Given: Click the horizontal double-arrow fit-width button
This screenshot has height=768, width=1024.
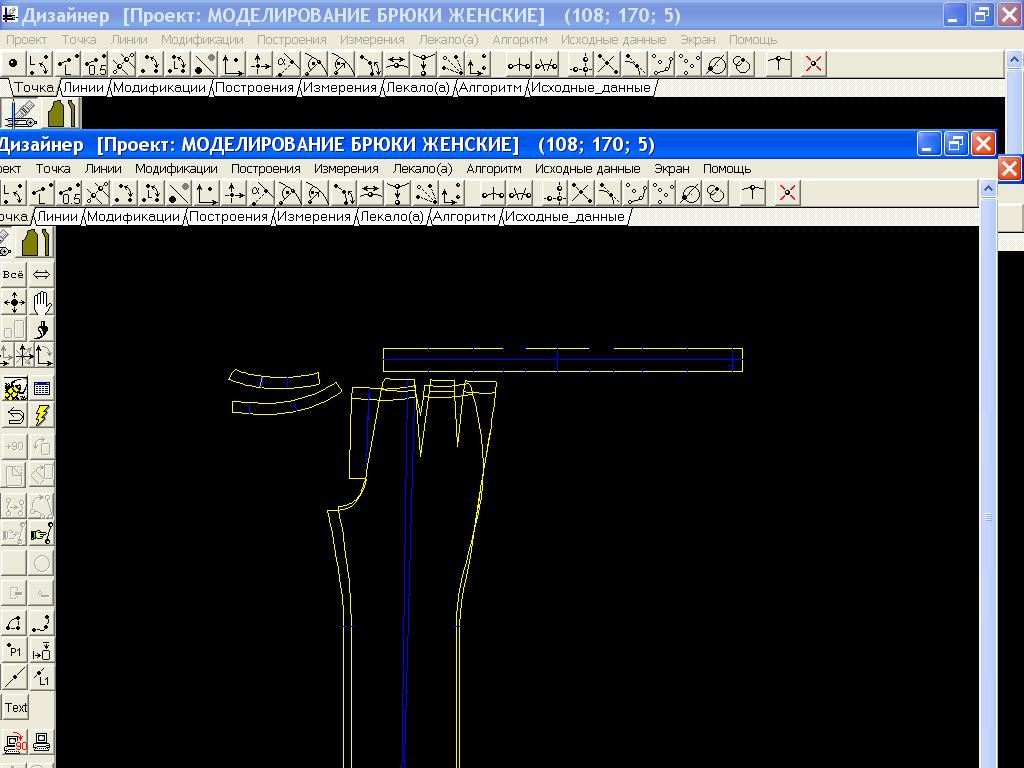Looking at the screenshot, I should (x=41, y=275).
